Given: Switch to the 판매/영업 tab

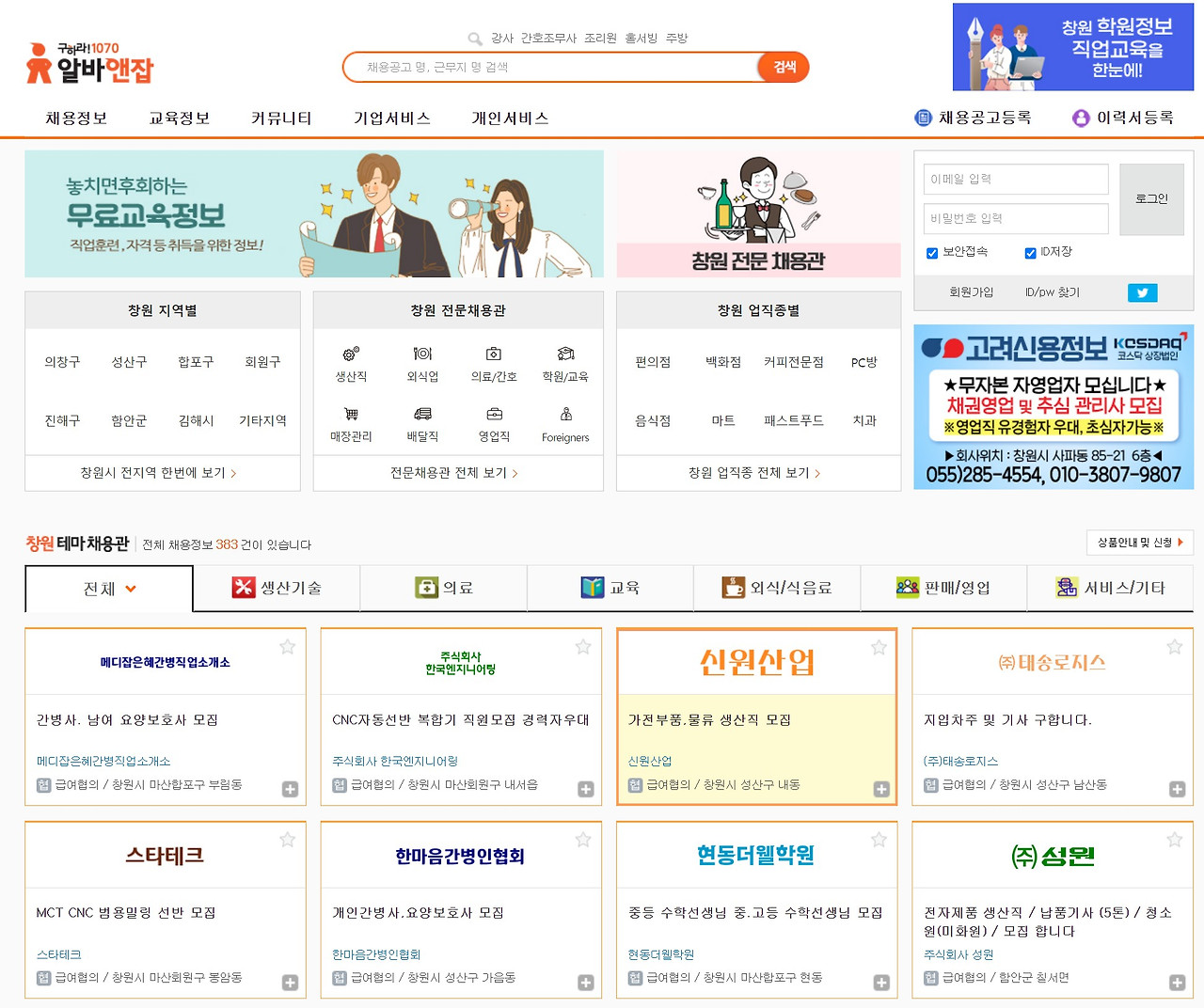Looking at the screenshot, I should pos(943,588).
